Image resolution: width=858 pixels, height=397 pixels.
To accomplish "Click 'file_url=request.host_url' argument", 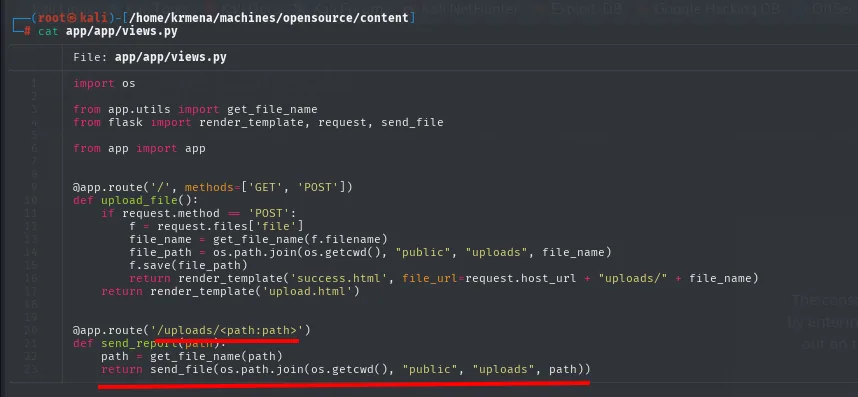I will click(489, 278).
